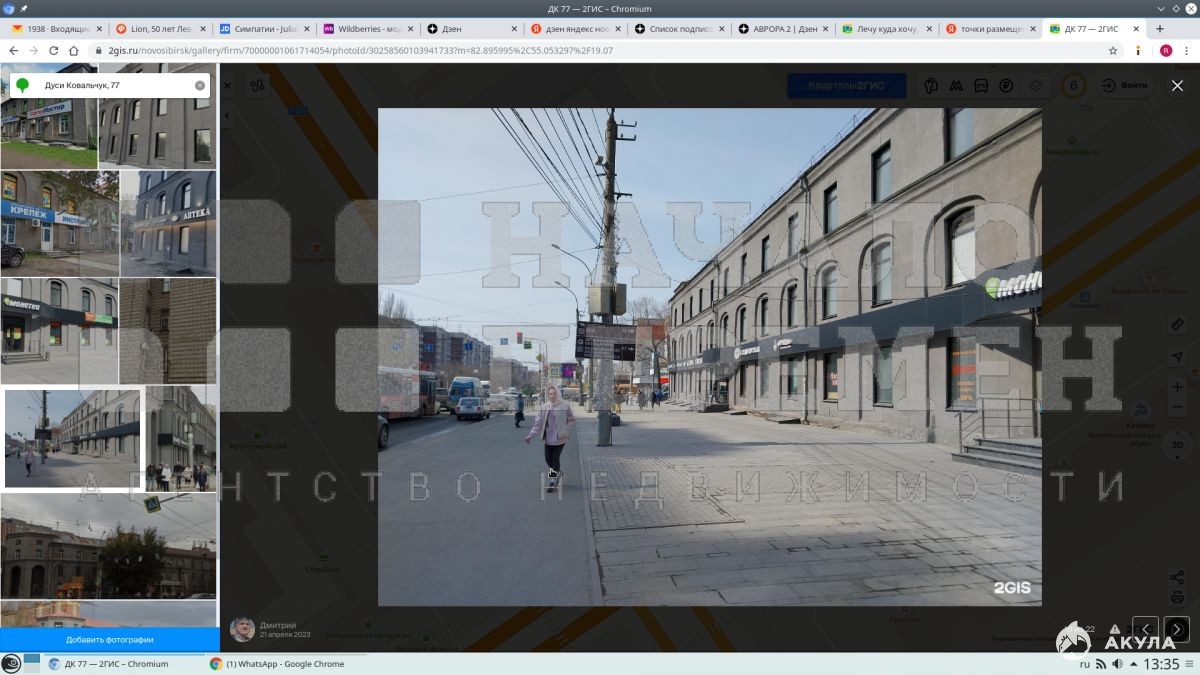1200x675 pixels.
Task: Click the share icon on map
Action: click(1177, 577)
